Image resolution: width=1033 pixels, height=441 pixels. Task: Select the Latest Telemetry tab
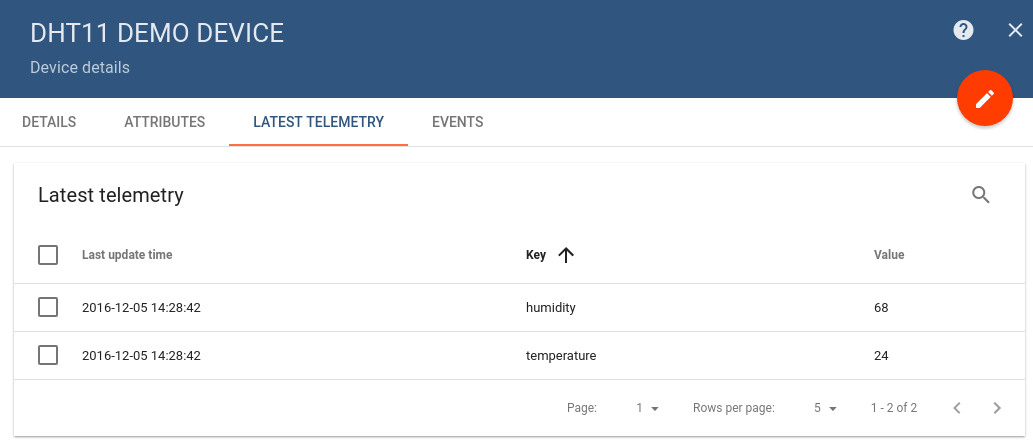pos(318,122)
